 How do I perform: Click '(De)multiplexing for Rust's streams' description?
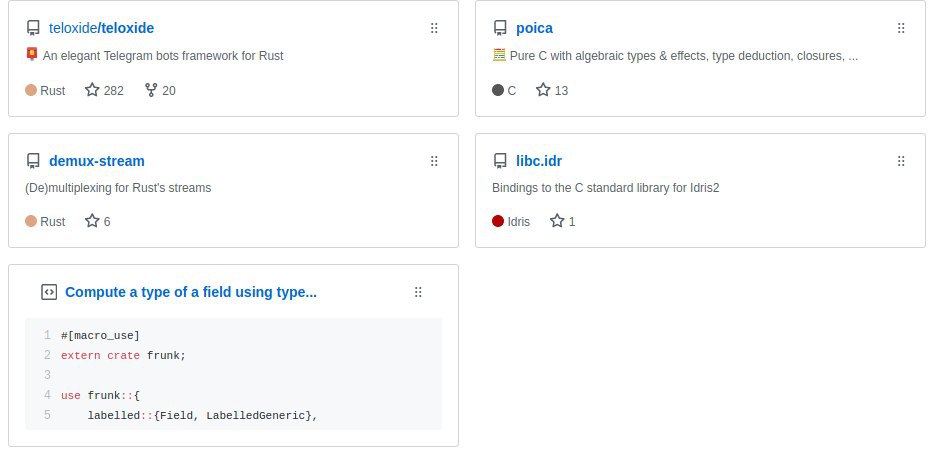(x=118, y=188)
